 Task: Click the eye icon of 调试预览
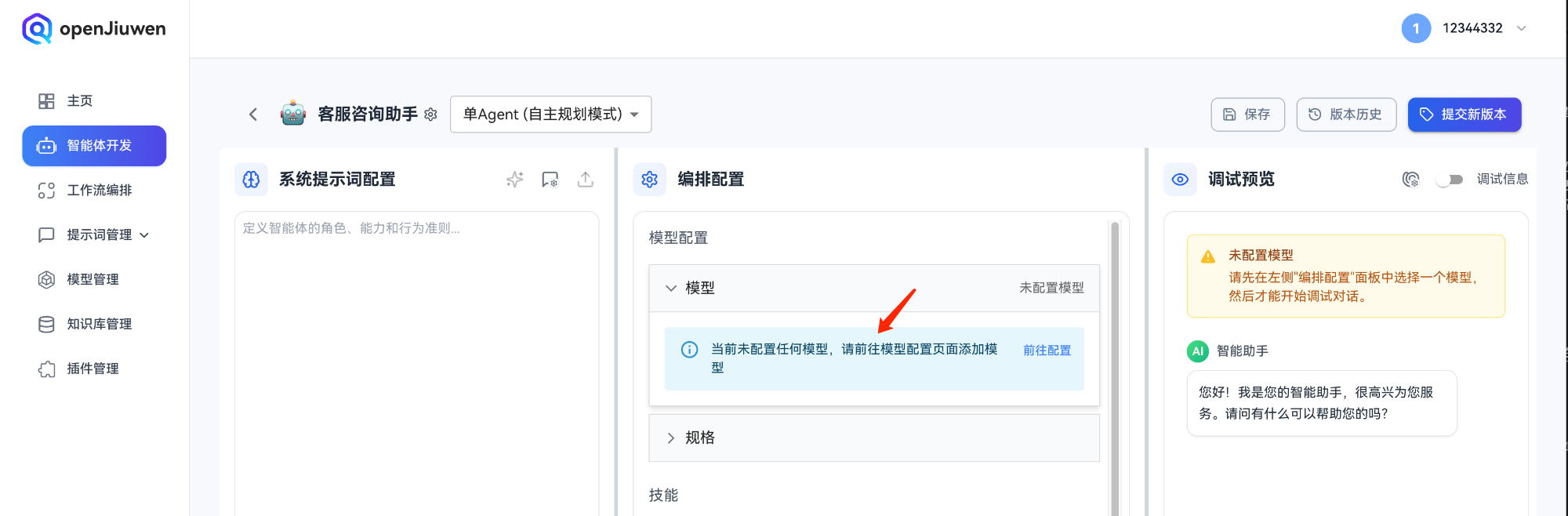(1180, 180)
